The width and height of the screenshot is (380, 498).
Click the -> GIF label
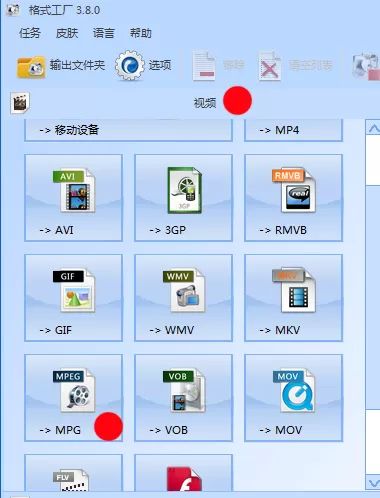[x=55, y=330]
